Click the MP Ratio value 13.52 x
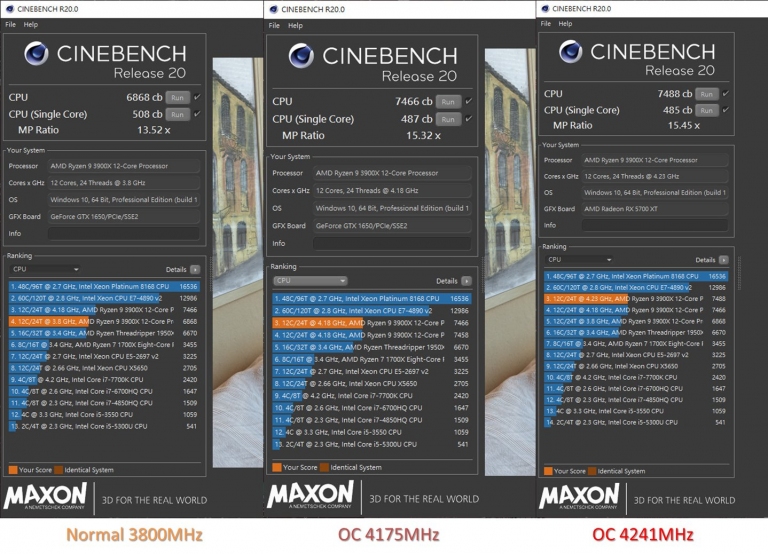 point(153,130)
